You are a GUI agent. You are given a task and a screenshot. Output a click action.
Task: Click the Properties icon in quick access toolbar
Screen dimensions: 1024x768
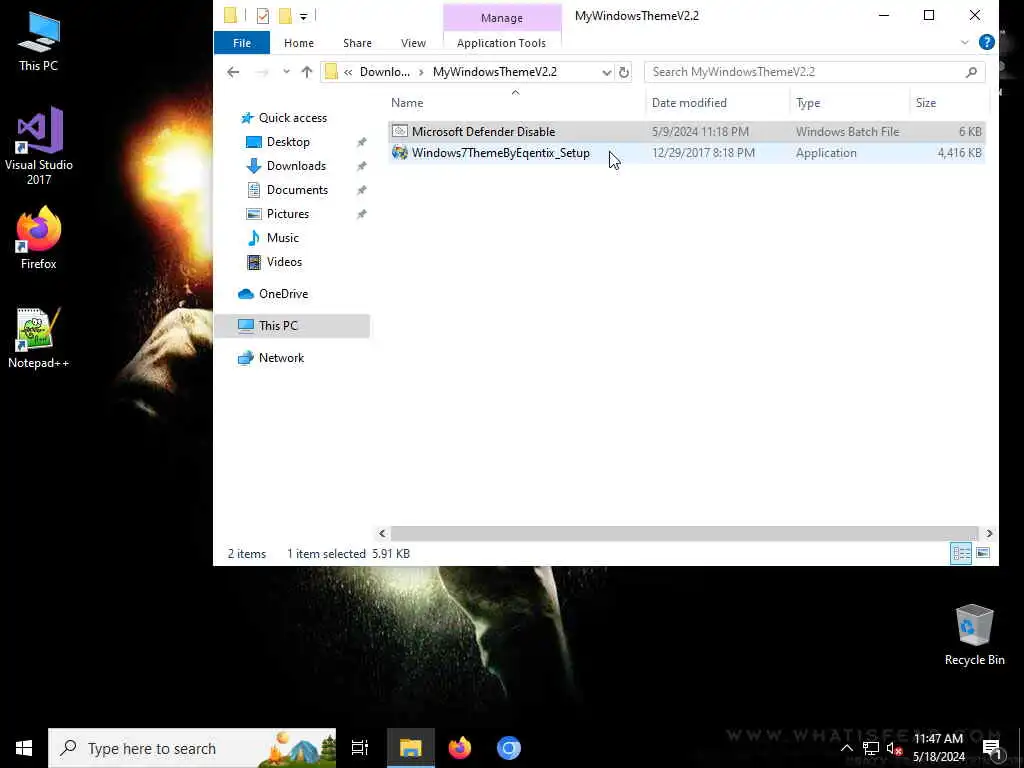pyautogui.click(x=263, y=16)
